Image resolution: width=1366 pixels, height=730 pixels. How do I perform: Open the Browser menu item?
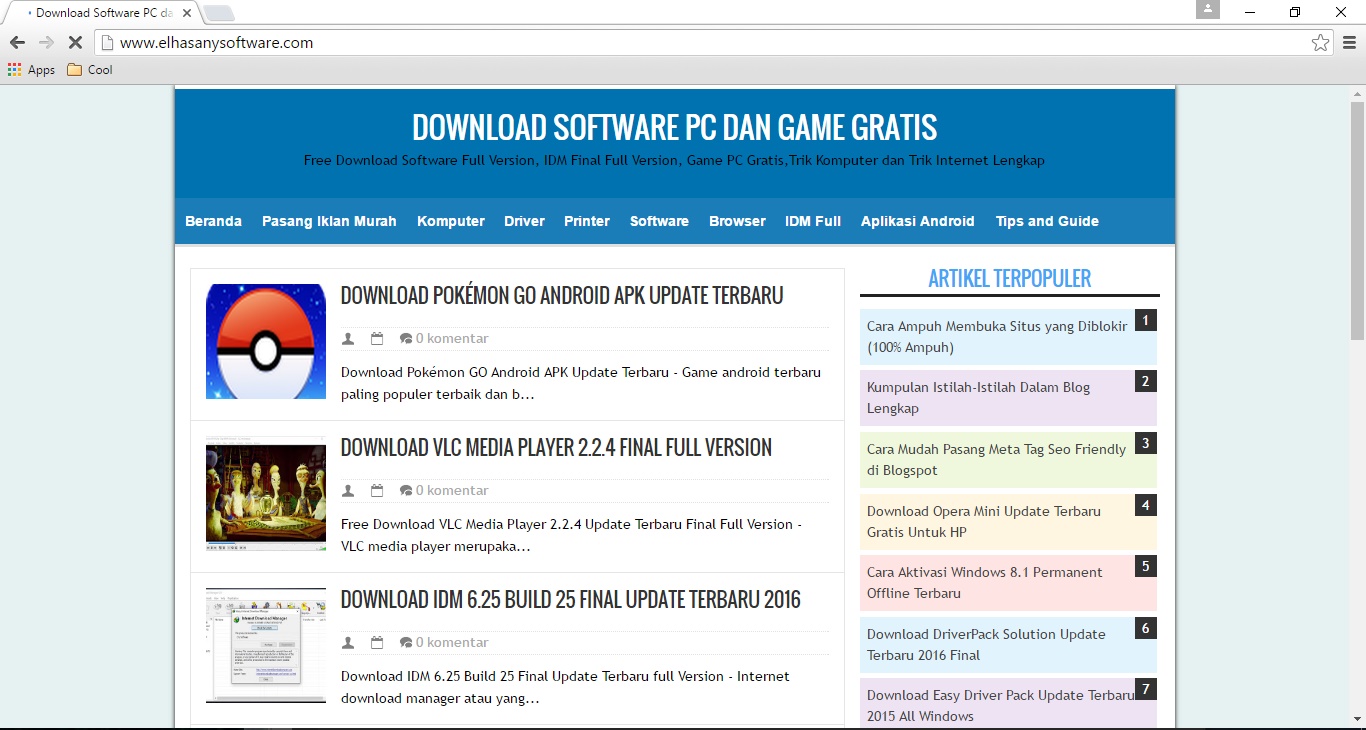tap(737, 221)
